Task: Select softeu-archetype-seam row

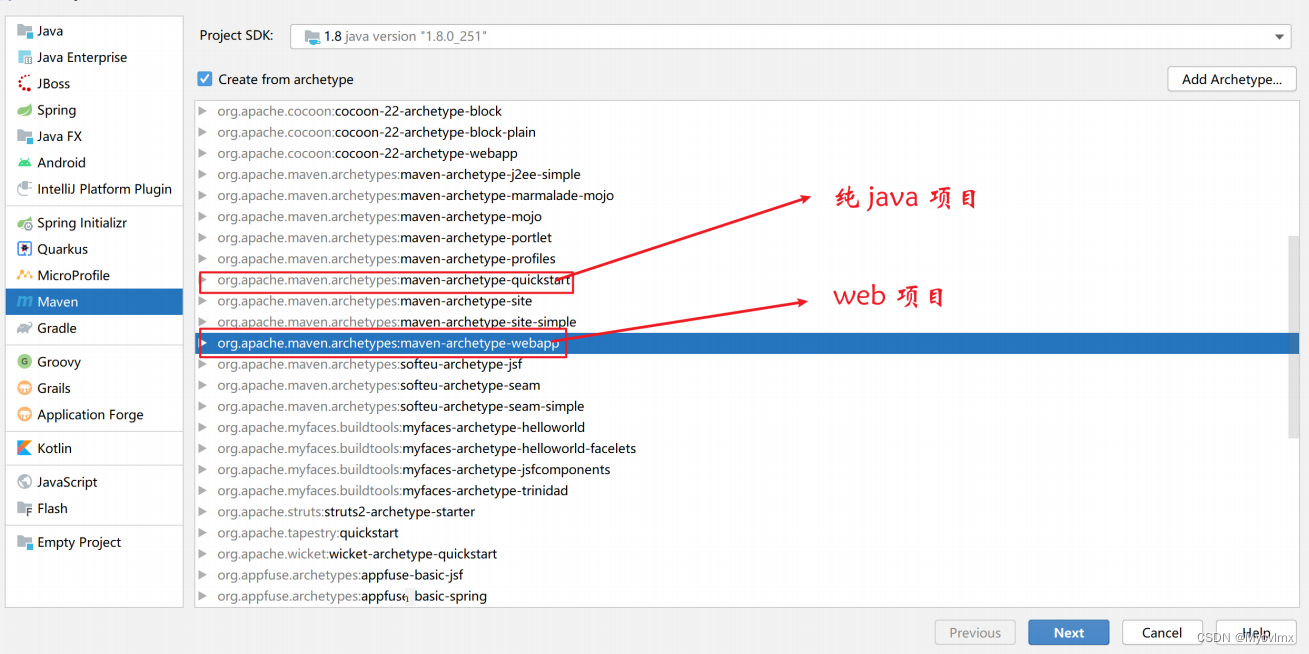Action: coord(746,385)
